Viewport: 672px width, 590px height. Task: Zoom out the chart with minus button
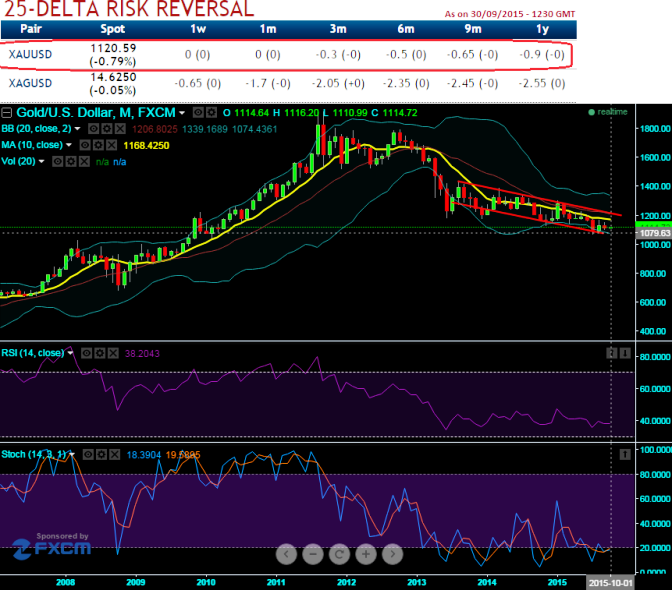click(313, 554)
